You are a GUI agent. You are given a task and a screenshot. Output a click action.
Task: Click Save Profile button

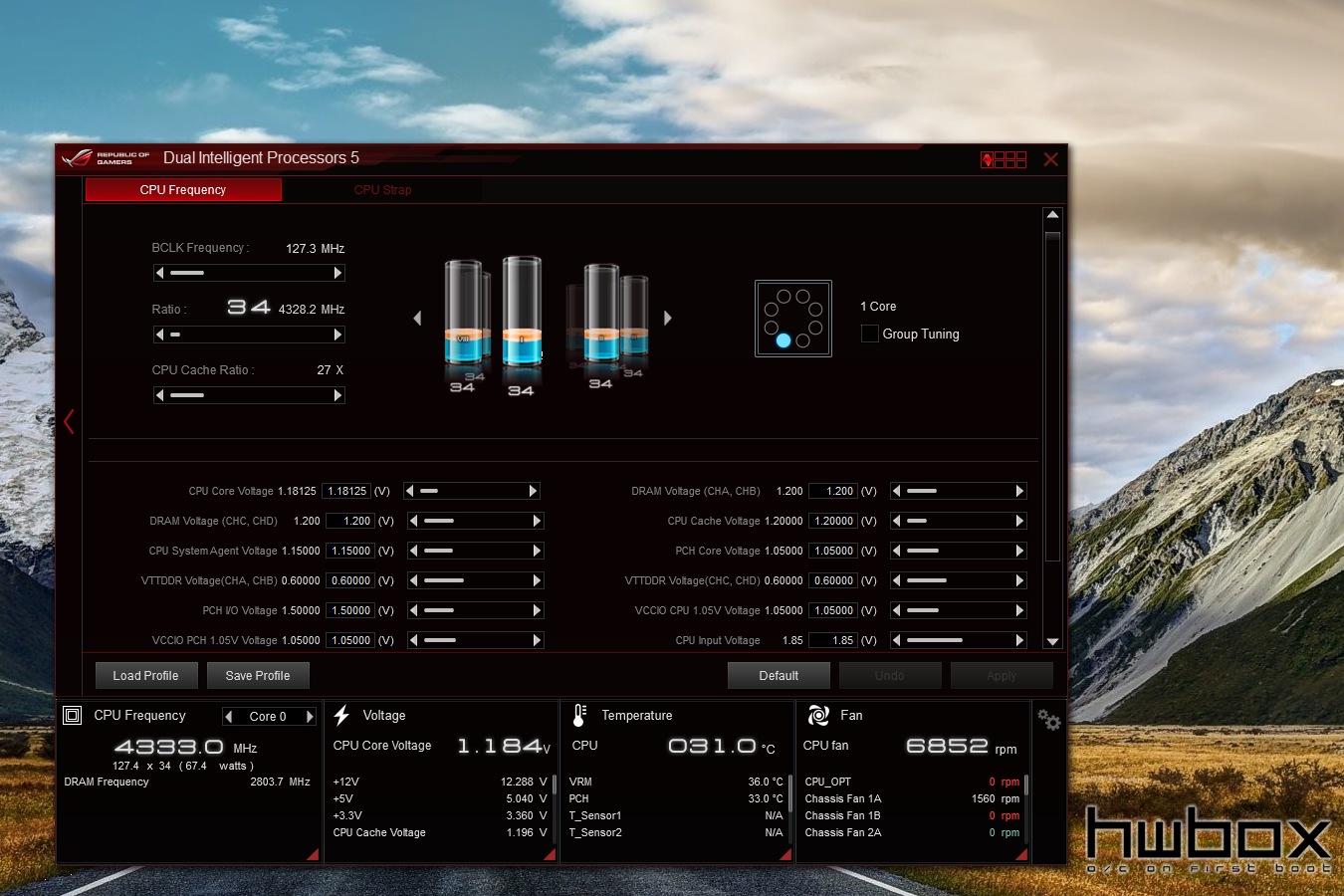[258, 675]
